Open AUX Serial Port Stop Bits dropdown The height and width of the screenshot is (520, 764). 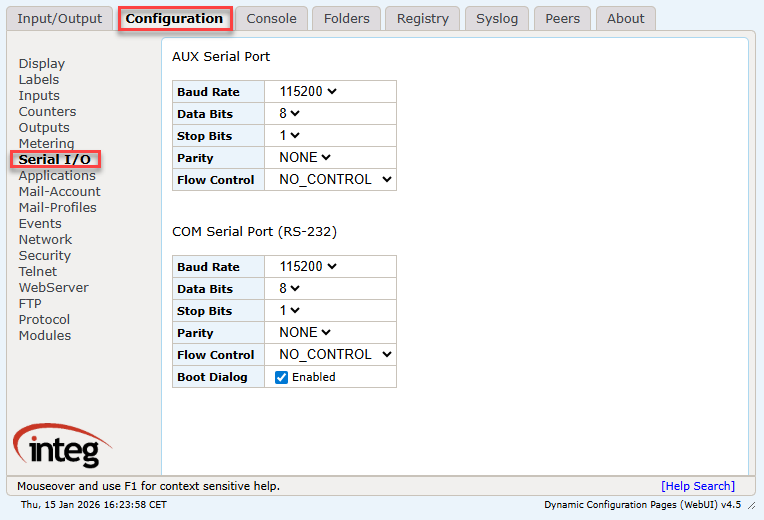(290, 136)
